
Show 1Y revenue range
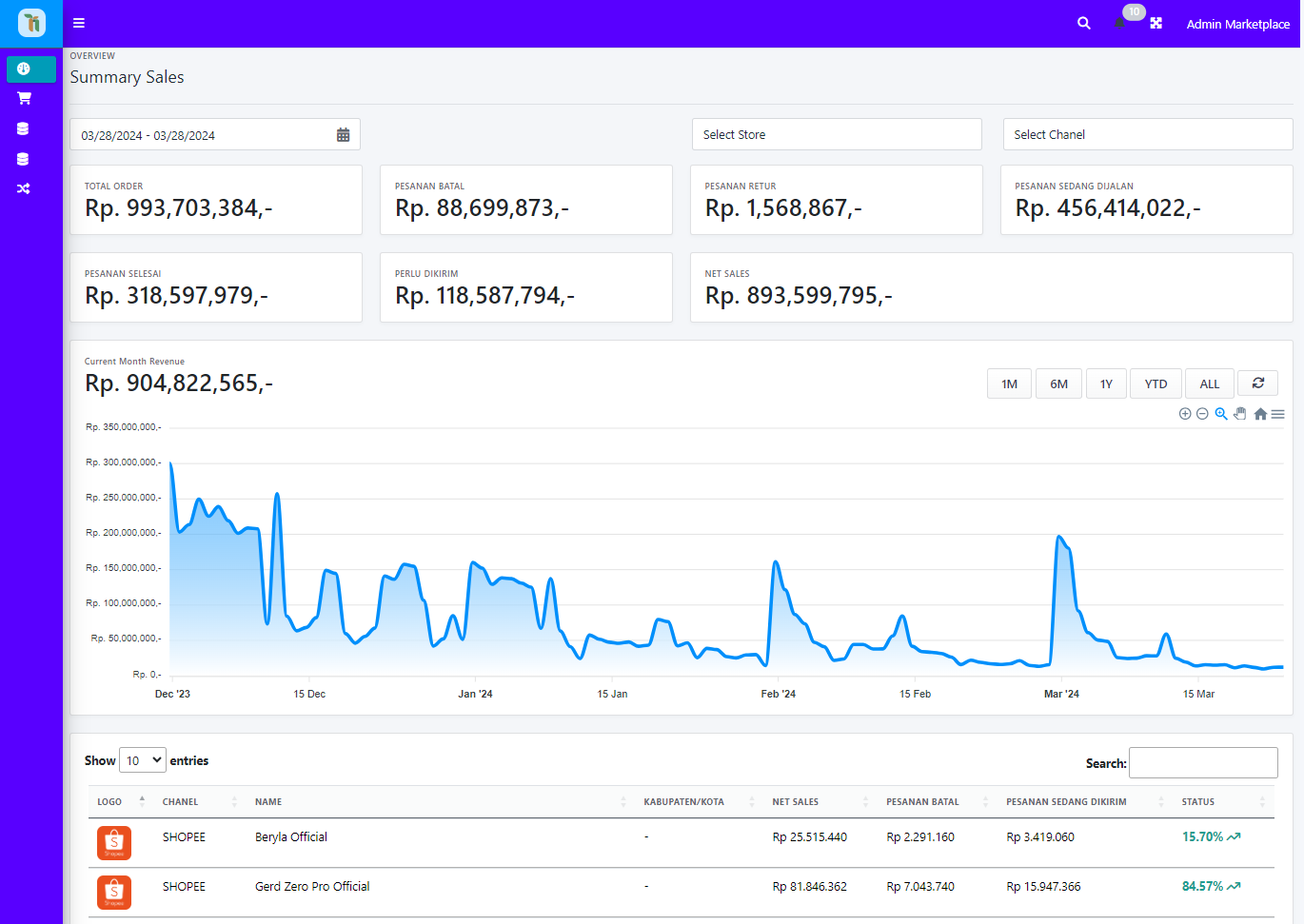coord(1106,383)
